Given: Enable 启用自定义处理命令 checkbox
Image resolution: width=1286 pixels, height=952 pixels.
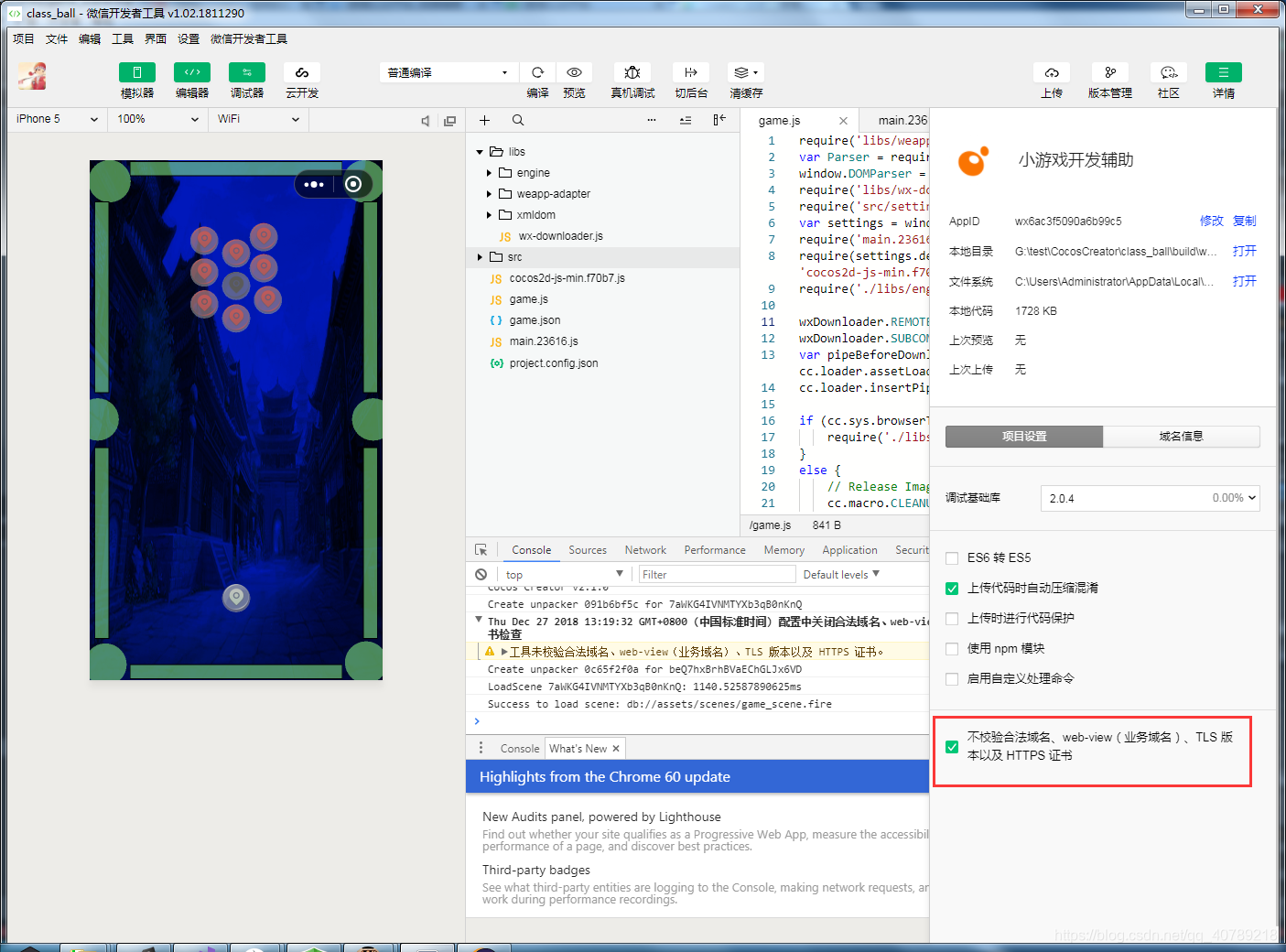Looking at the screenshot, I should tap(952, 679).
